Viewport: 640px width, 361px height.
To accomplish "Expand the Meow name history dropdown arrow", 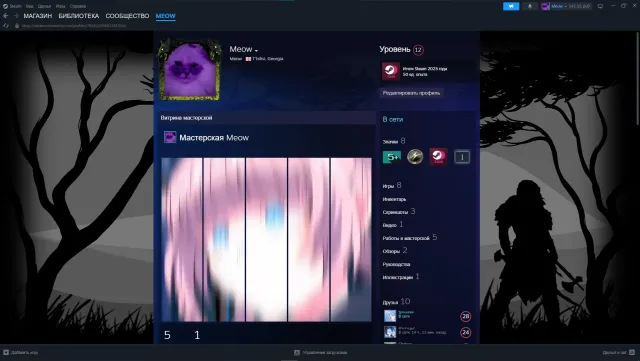I will pyautogui.click(x=256, y=51).
